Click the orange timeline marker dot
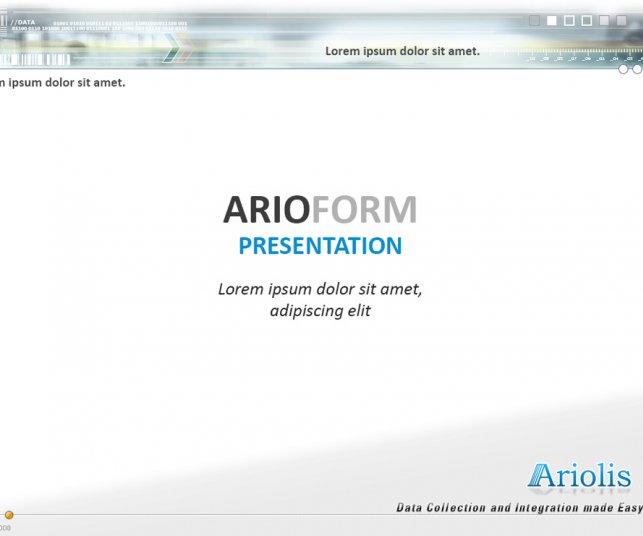 pyautogui.click(x=9, y=515)
